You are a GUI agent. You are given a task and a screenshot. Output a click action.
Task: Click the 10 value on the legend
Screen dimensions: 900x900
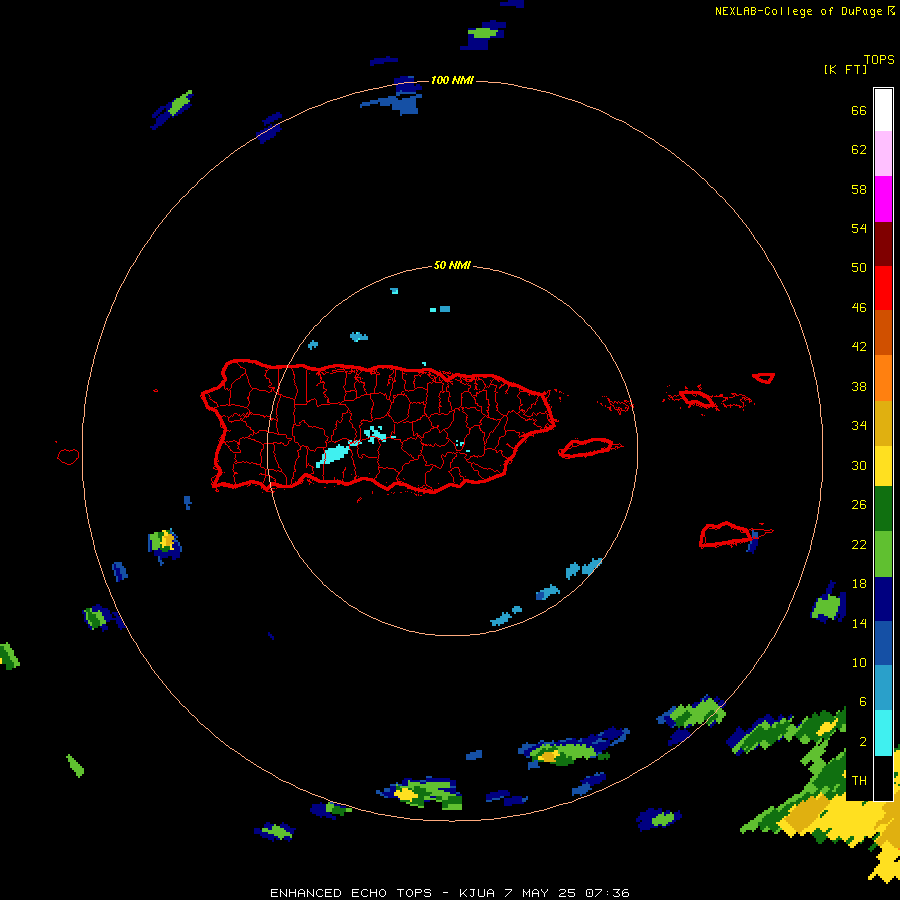coord(859,663)
